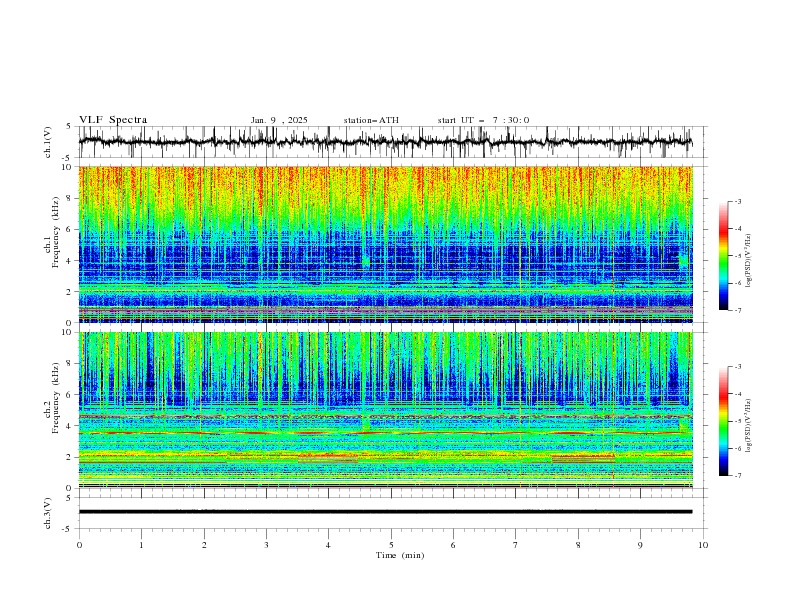This screenshot has width=792, height=612.
Task: Click the '0' tick on the time axis
Action: tap(79, 545)
